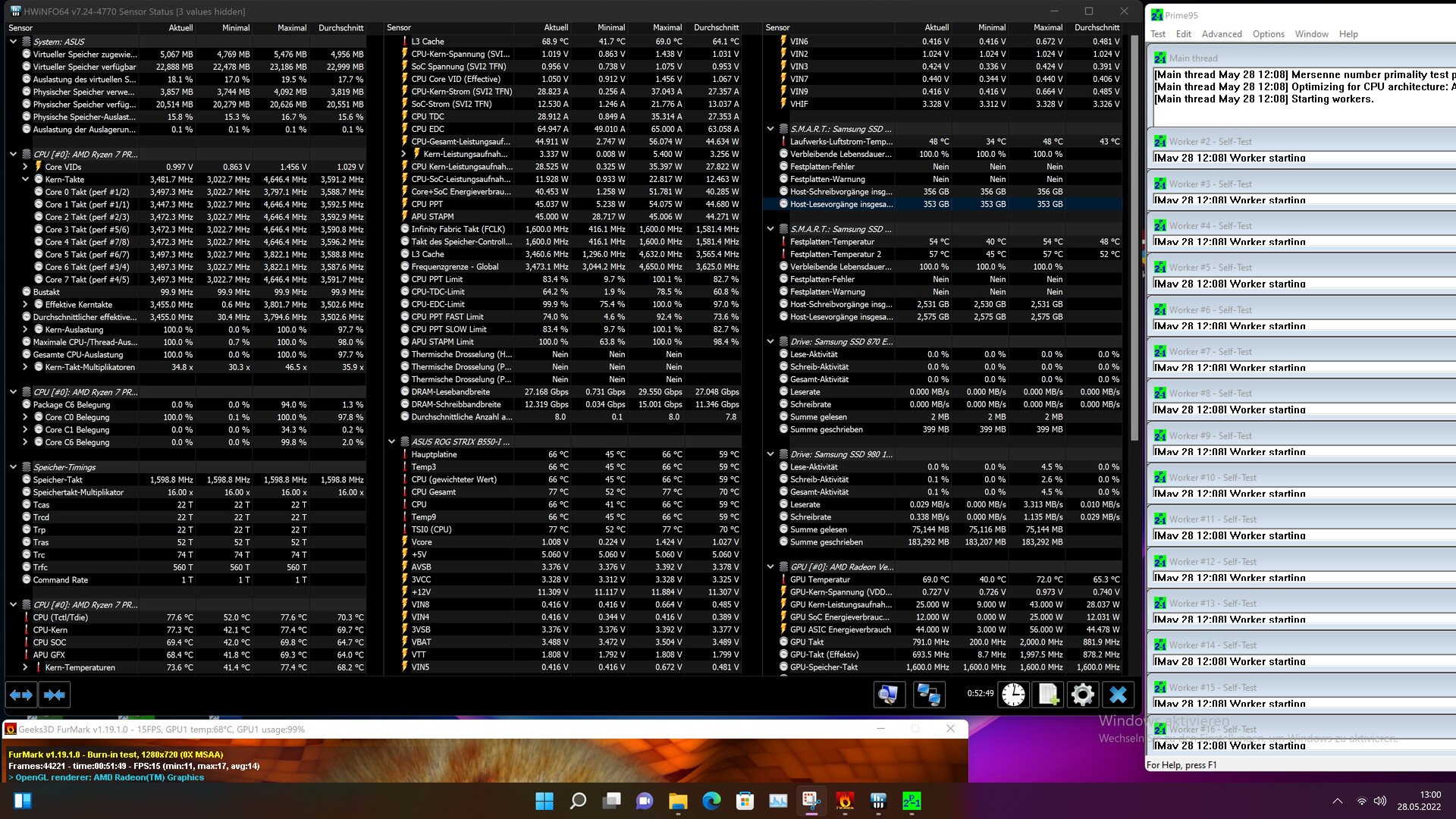Expand the Core VIDs row
This screenshot has height=819, width=1456.
click(25, 167)
